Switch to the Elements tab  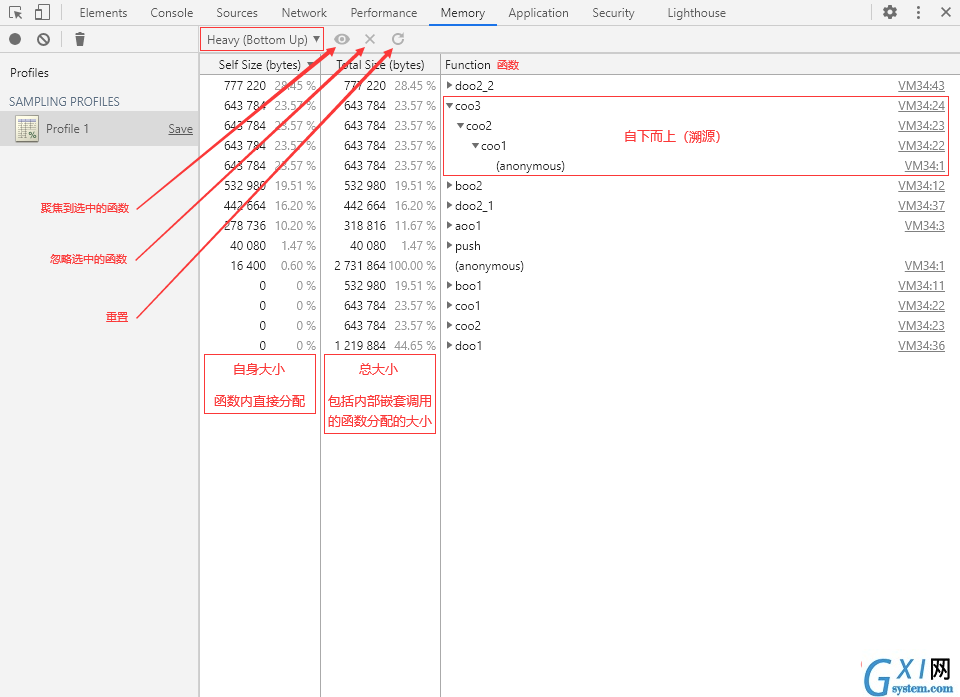tap(103, 13)
